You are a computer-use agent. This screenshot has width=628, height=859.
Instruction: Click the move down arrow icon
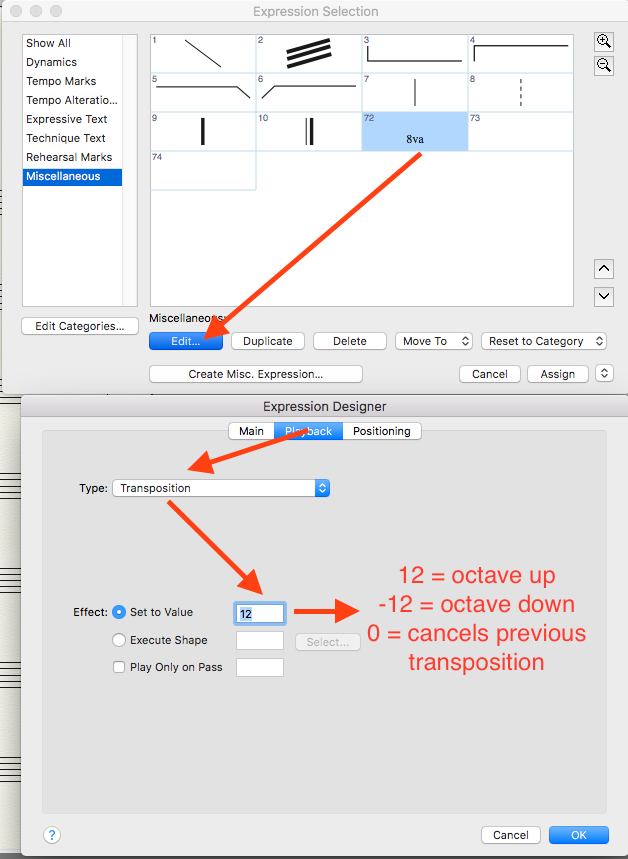click(x=604, y=296)
